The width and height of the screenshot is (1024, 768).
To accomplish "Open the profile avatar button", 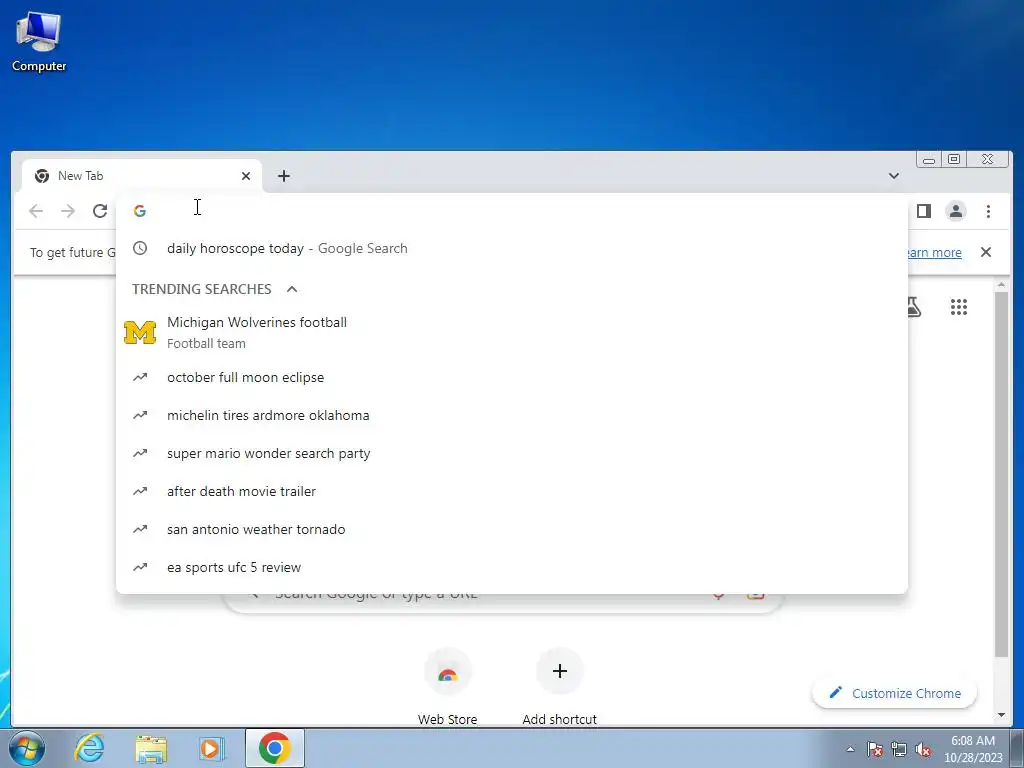I will click(956, 211).
